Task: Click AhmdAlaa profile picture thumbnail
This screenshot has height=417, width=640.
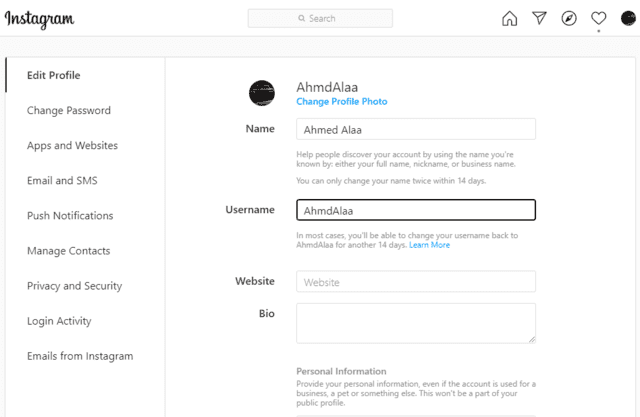Action: coord(262,93)
